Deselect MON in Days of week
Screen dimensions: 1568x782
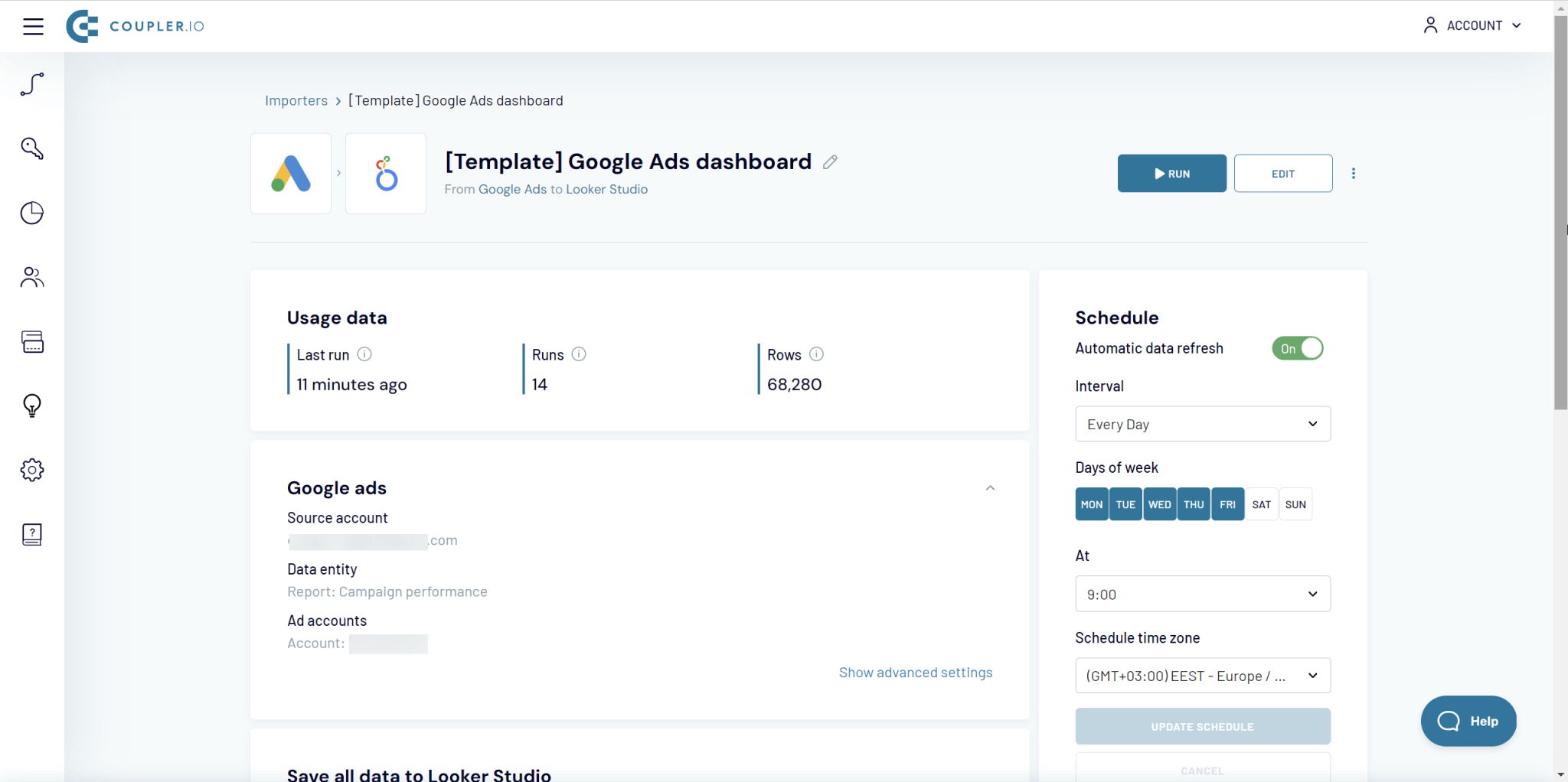[x=1091, y=503]
